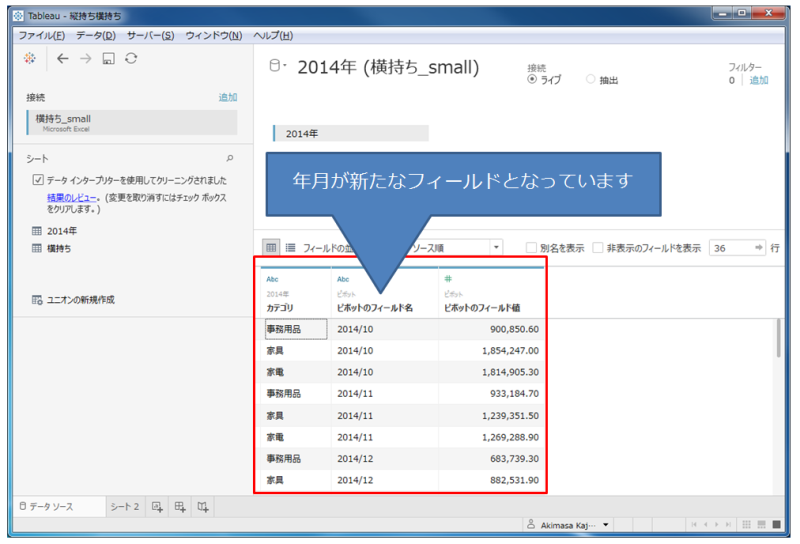800x544 pixels.
Task: Open the data source cylinder icon menu
Action: pos(277,66)
